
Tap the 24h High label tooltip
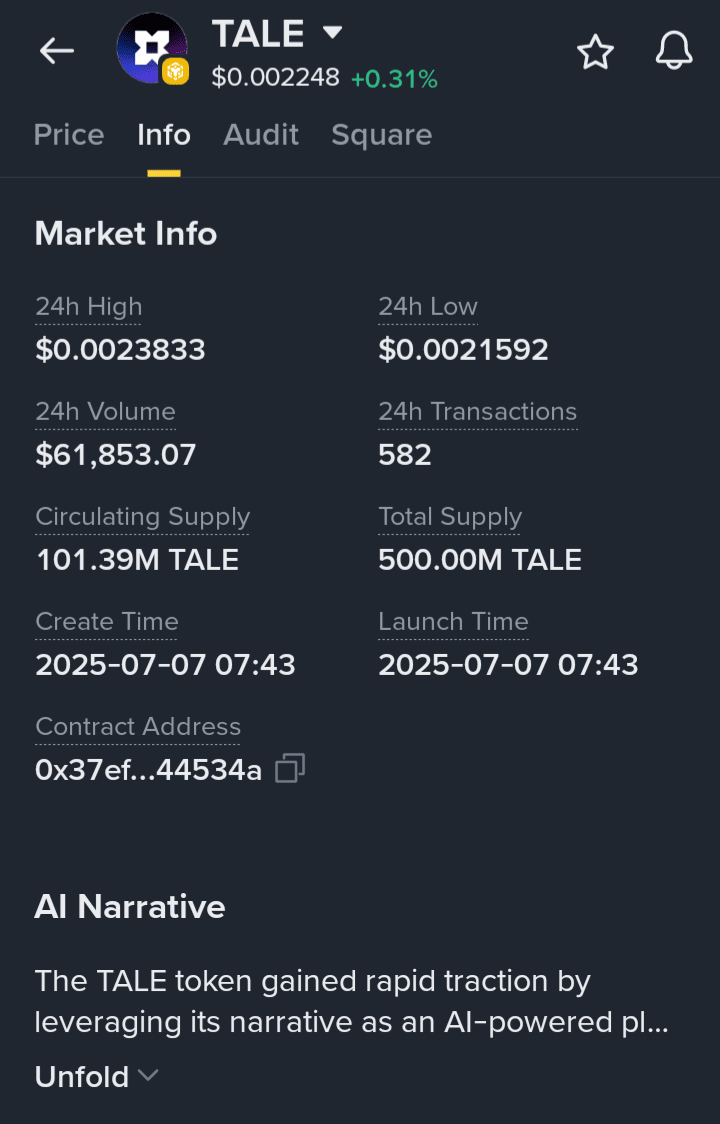pyautogui.click(x=89, y=307)
